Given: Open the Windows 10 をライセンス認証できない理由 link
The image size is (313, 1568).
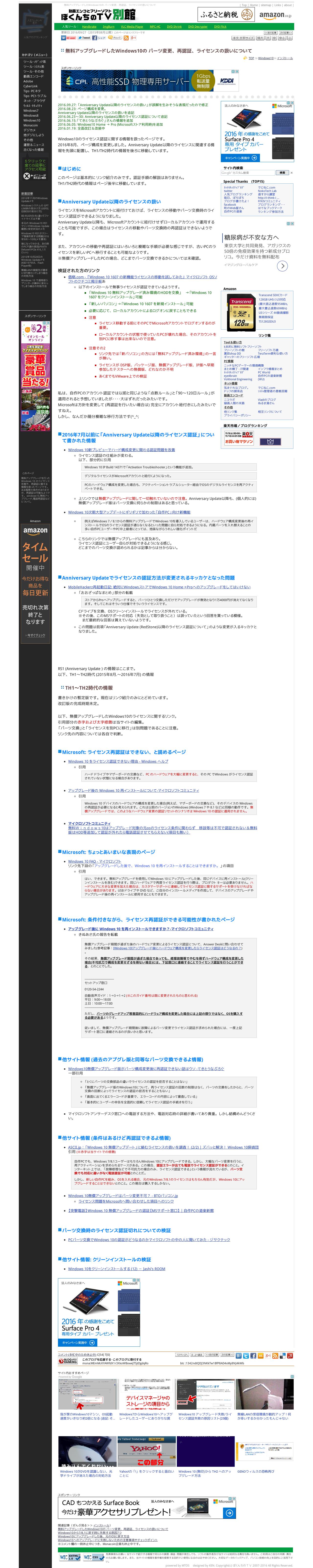Looking at the screenshot, I should coord(118,762).
